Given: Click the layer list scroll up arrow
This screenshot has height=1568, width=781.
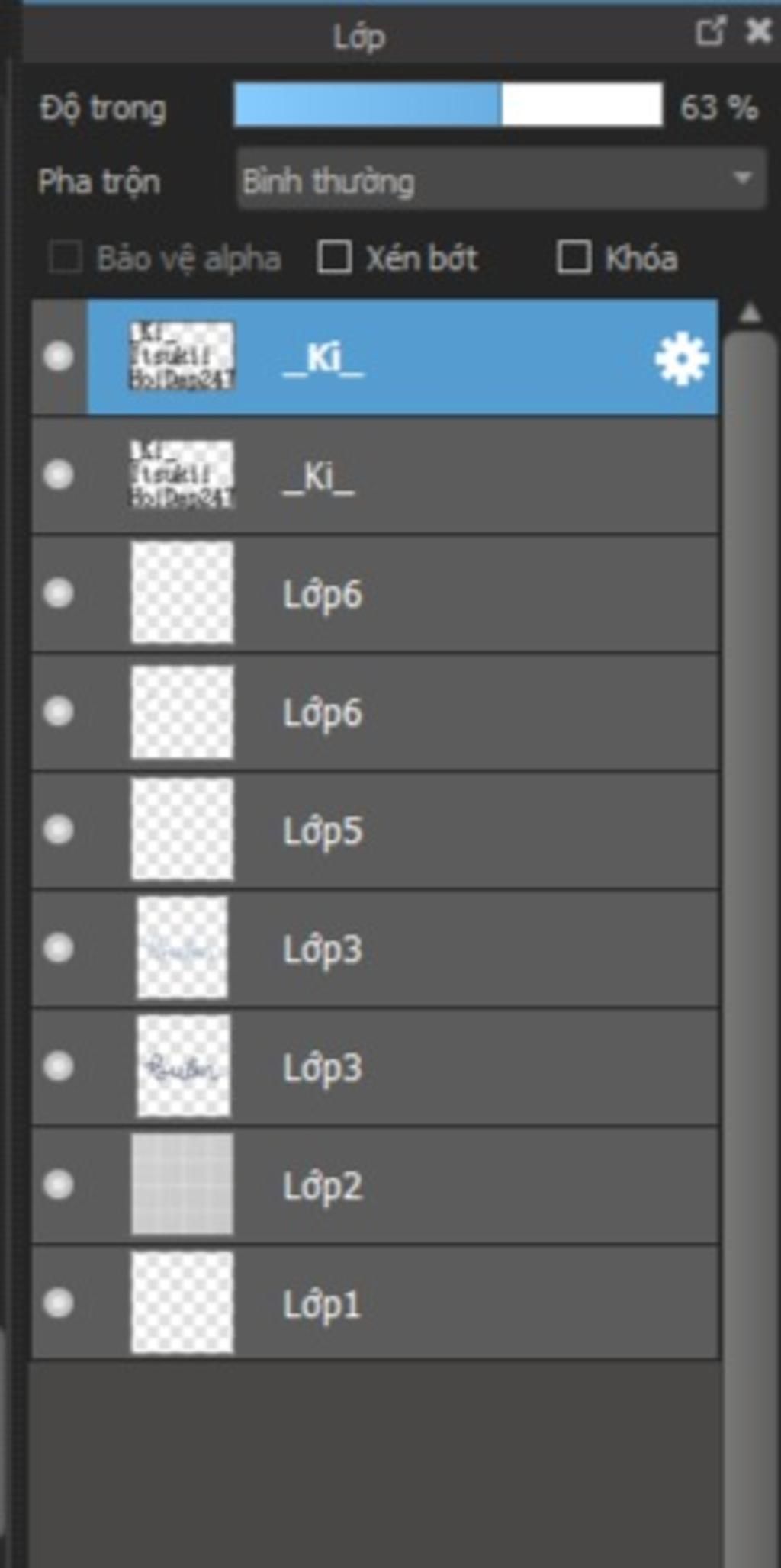Looking at the screenshot, I should point(750,313).
